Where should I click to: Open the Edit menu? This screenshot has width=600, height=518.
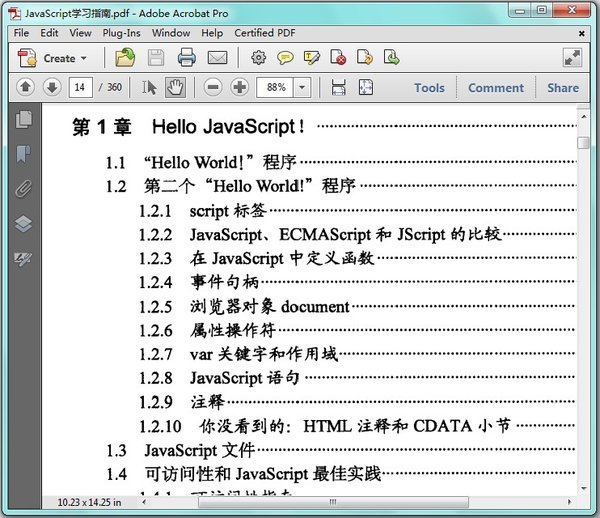coord(49,33)
